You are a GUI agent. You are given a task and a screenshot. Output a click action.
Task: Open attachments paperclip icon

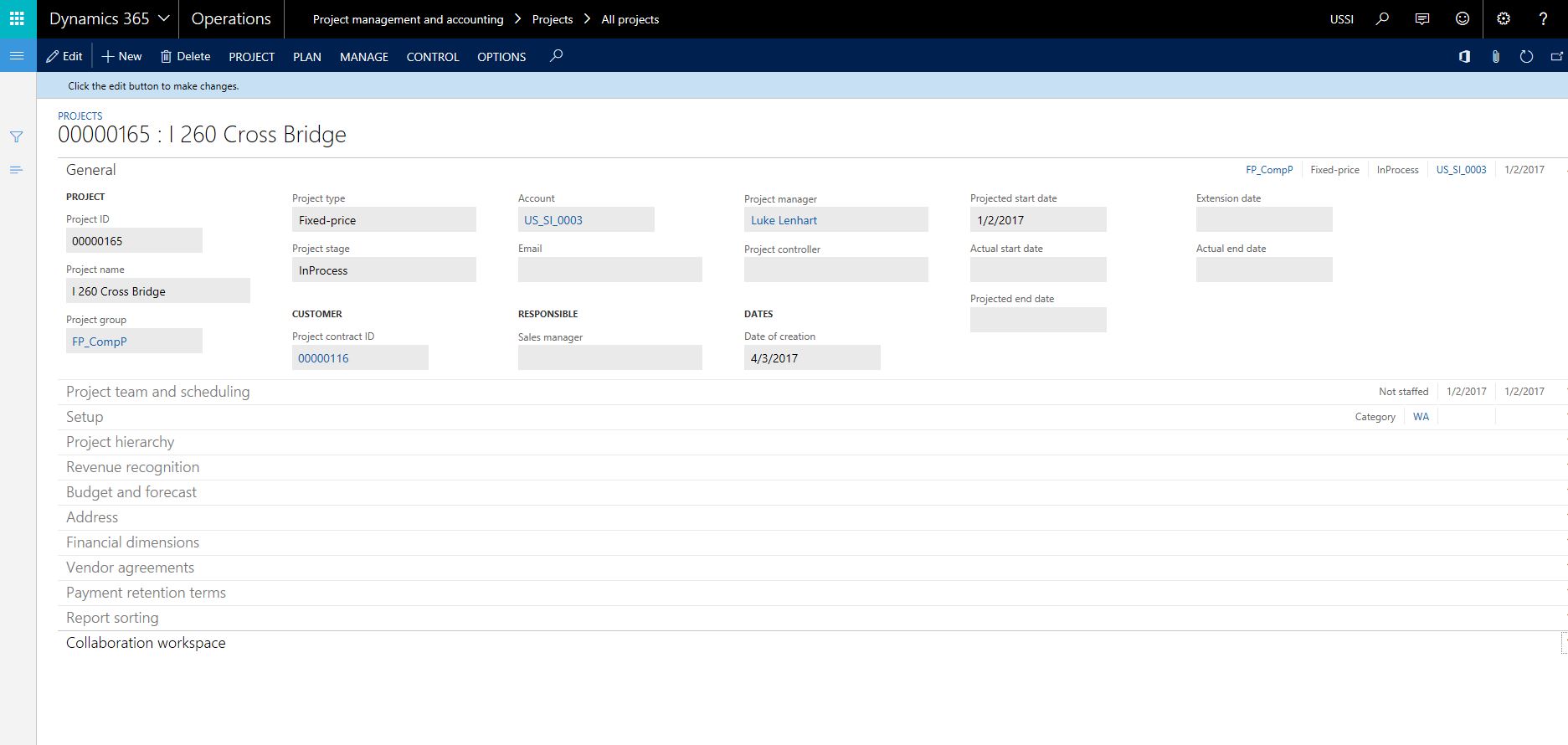click(x=1495, y=56)
